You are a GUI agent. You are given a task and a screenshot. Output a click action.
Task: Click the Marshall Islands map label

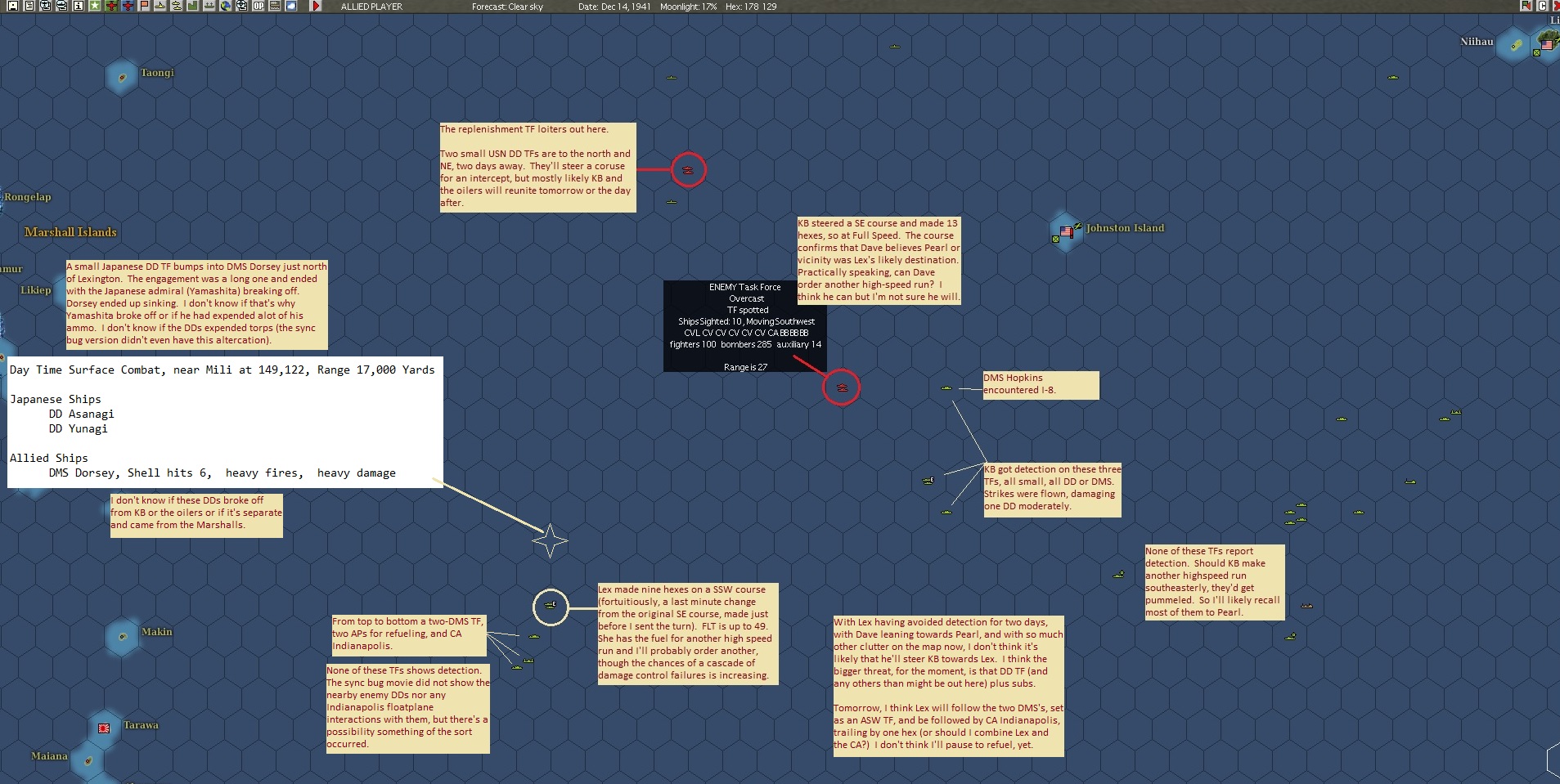click(70, 232)
